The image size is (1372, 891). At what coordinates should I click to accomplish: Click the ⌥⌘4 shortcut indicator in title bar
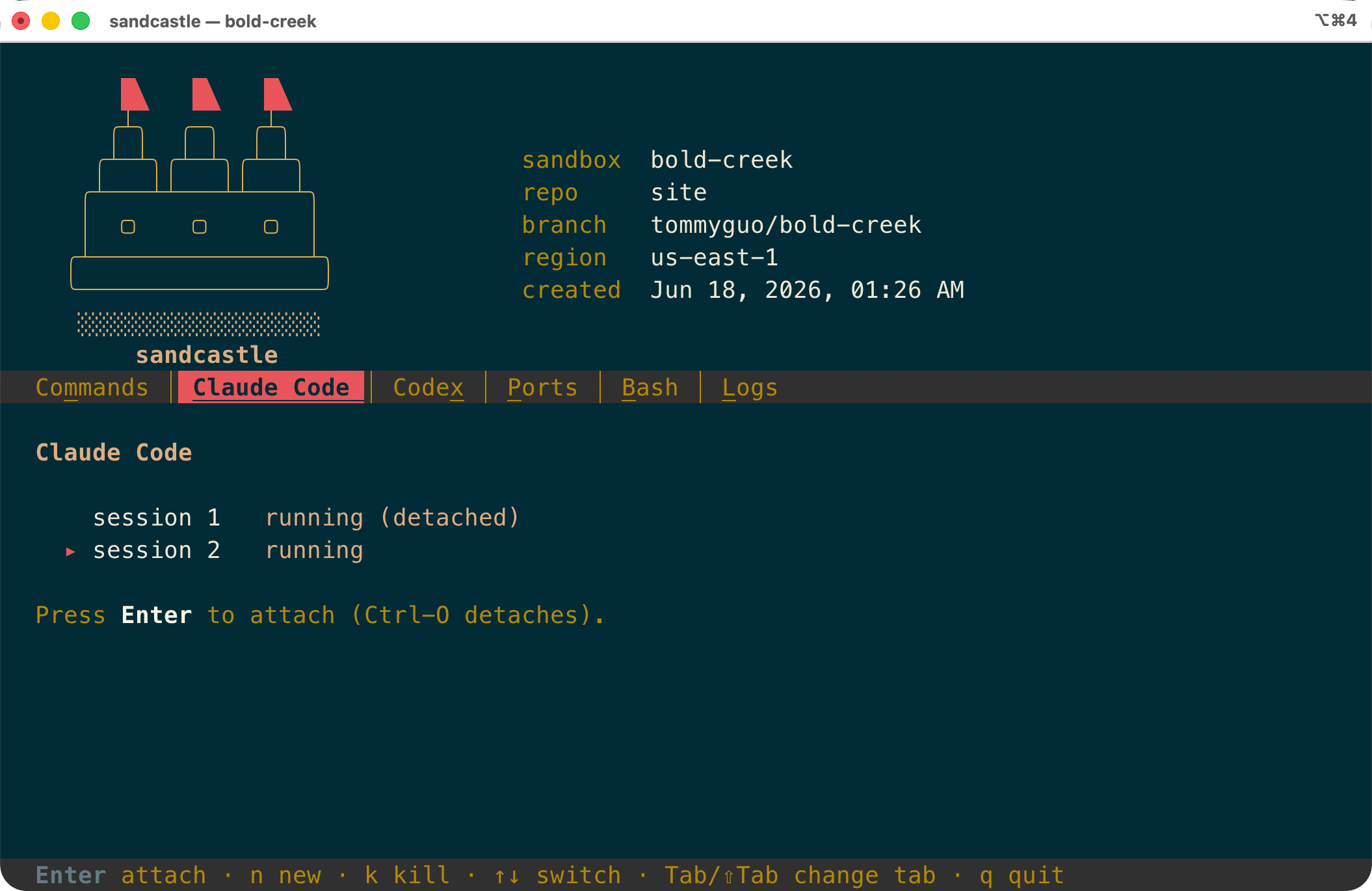pos(1336,20)
